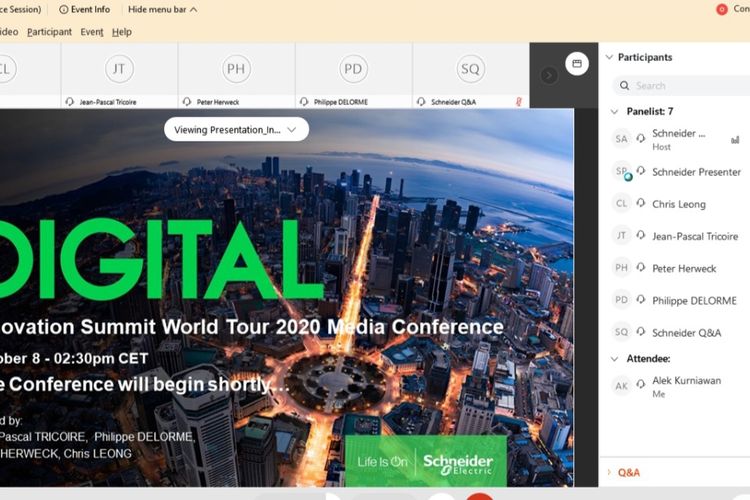Click next arrow in video strip
Viewport: 750px width, 500px height.
(549, 75)
